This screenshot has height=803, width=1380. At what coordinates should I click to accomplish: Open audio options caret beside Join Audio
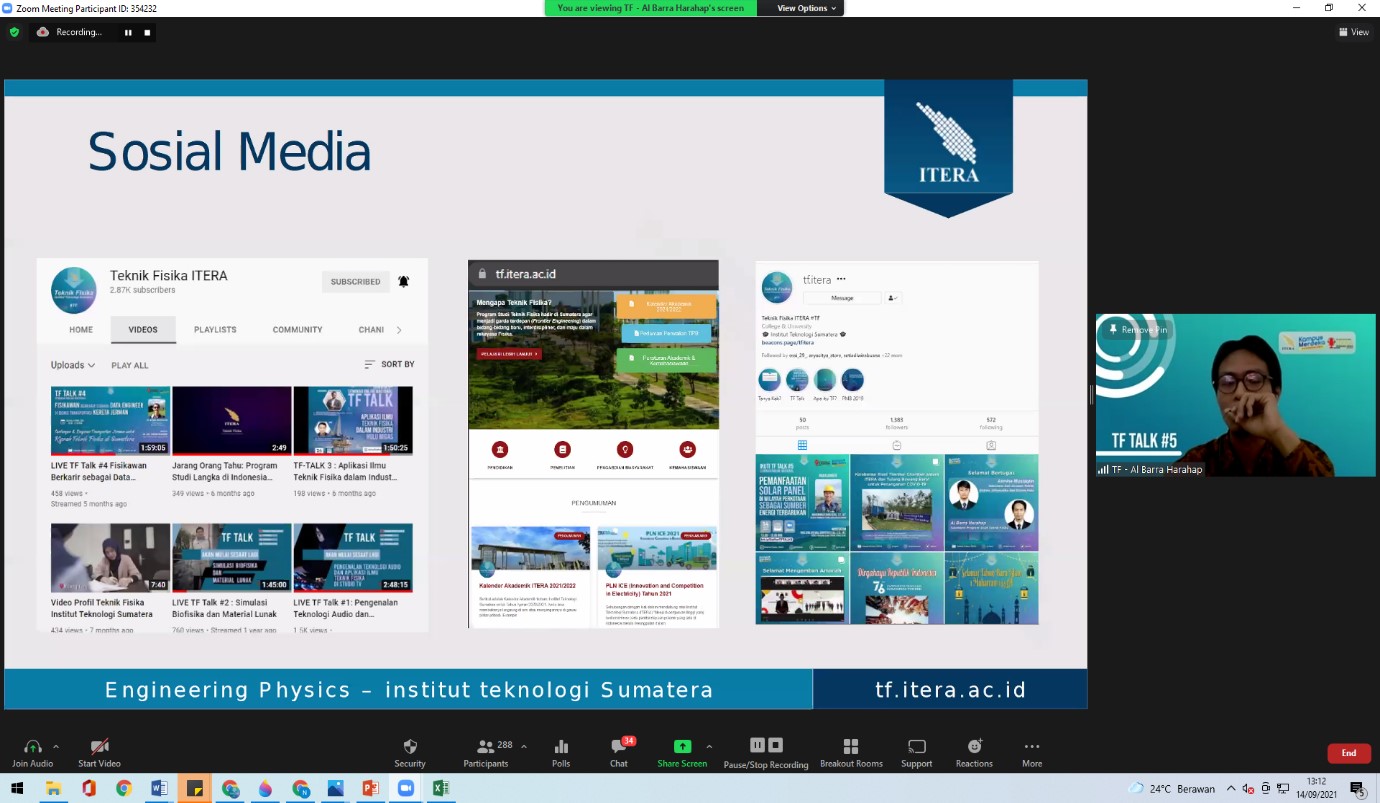55,746
